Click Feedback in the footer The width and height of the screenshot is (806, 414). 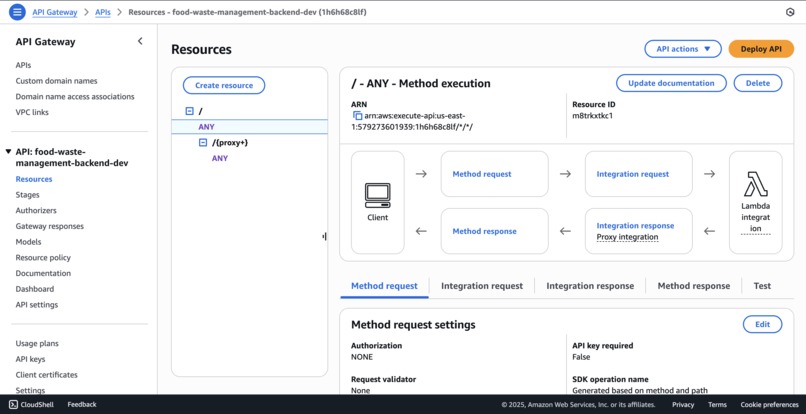pos(82,404)
